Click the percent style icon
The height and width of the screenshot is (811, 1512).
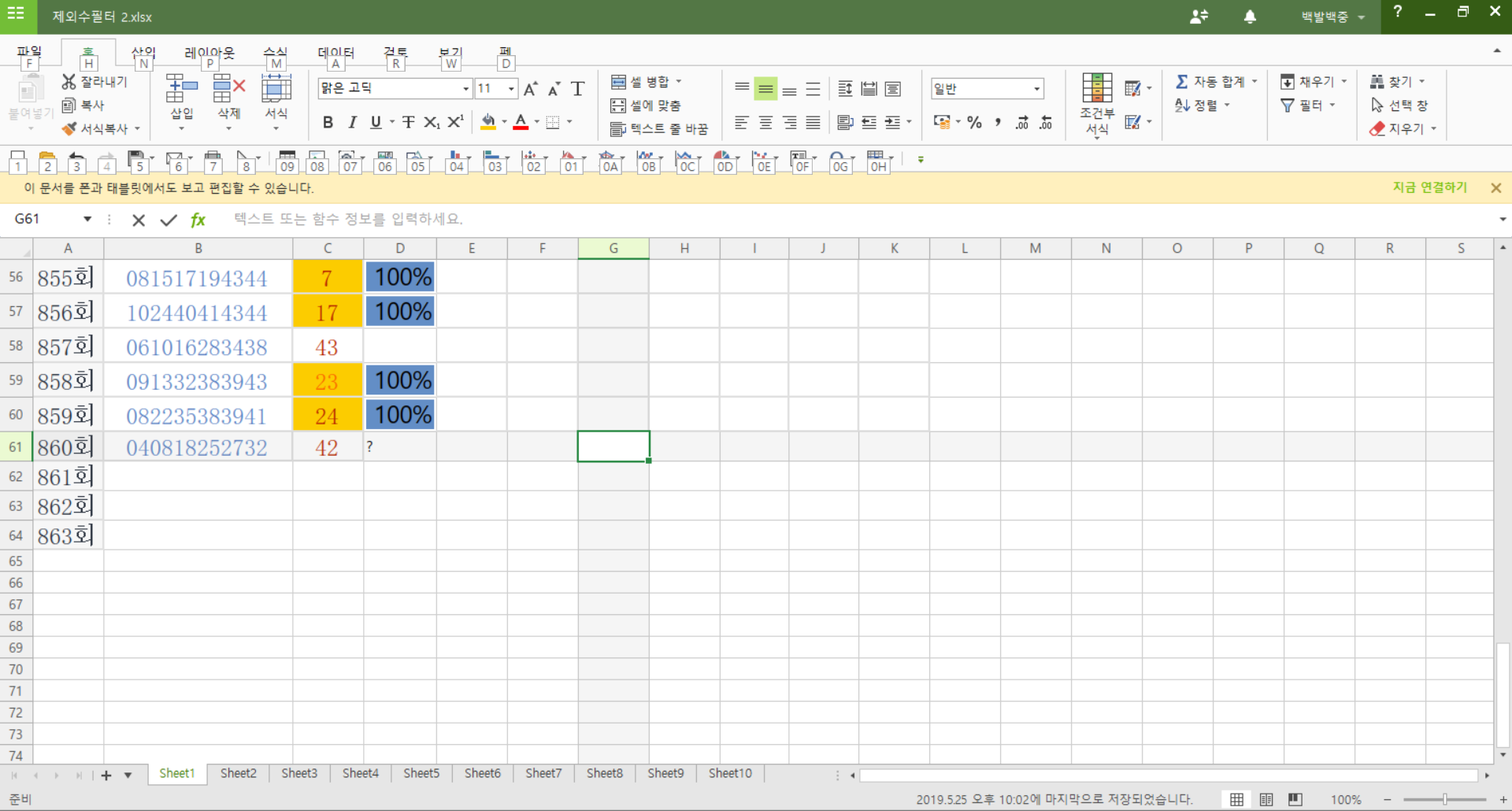(x=975, y=122)
